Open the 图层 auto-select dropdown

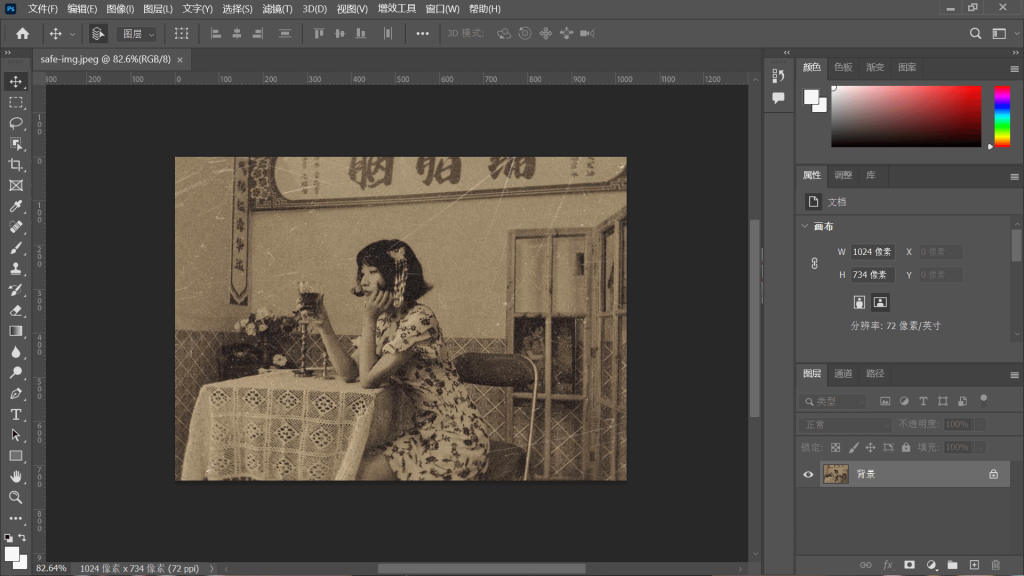(138, 33)
